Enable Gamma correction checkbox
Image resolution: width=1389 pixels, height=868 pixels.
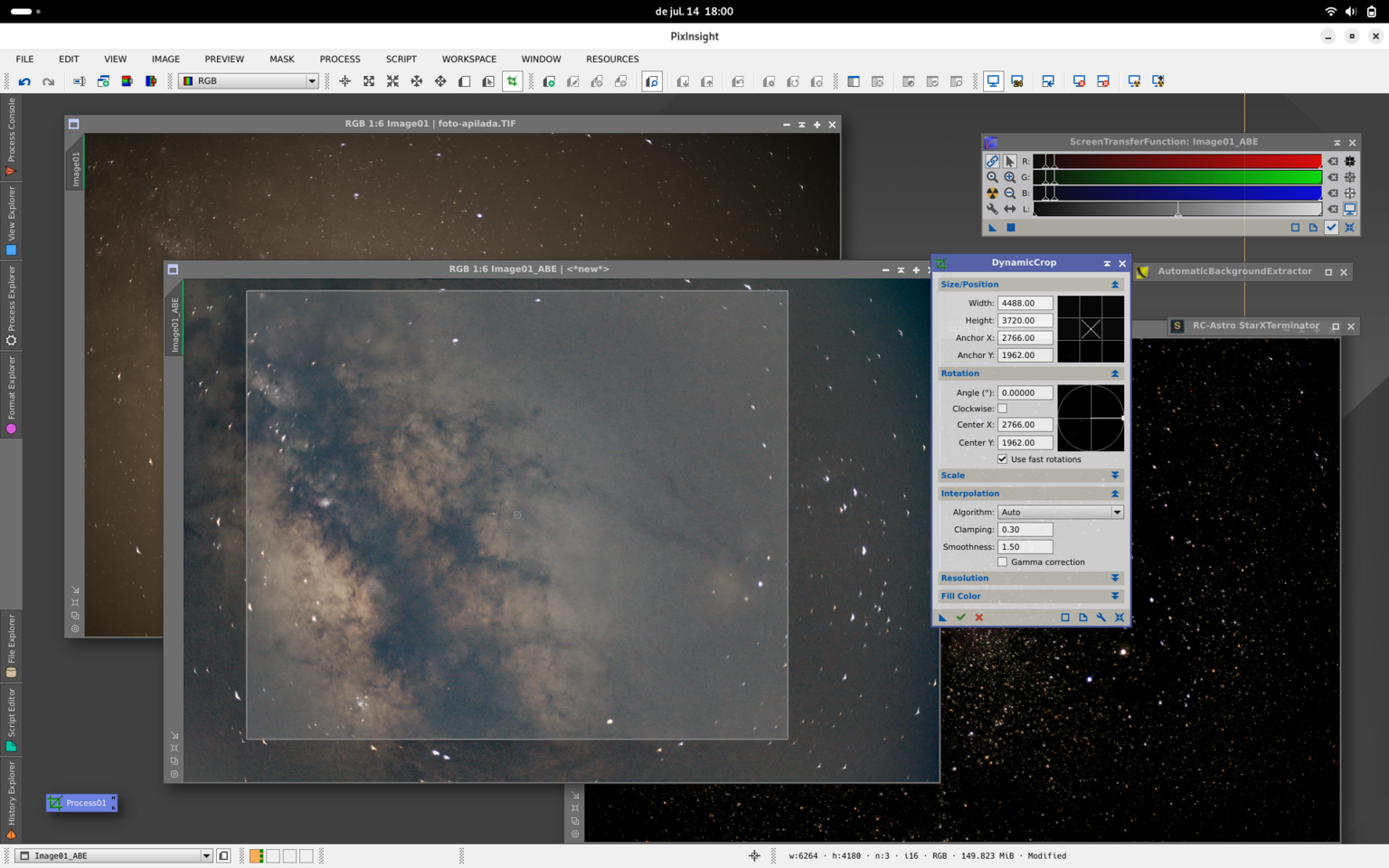[x=1002, y=561]
